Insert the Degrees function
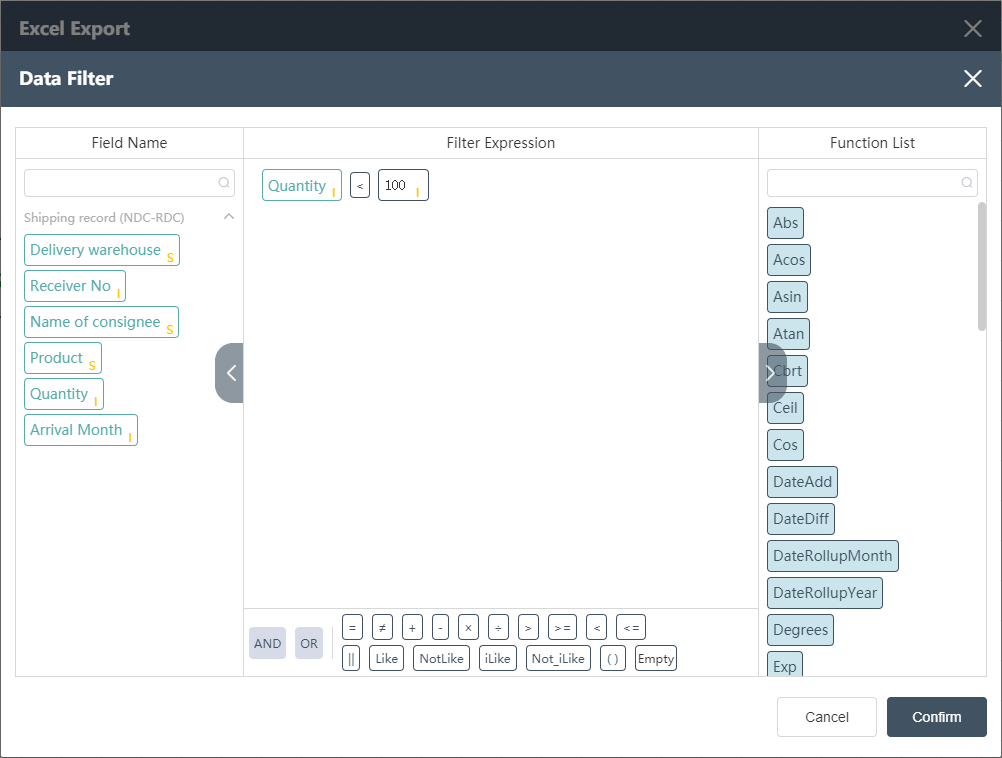The width and height of the screenshot is (1002, 758). [801, 630]
